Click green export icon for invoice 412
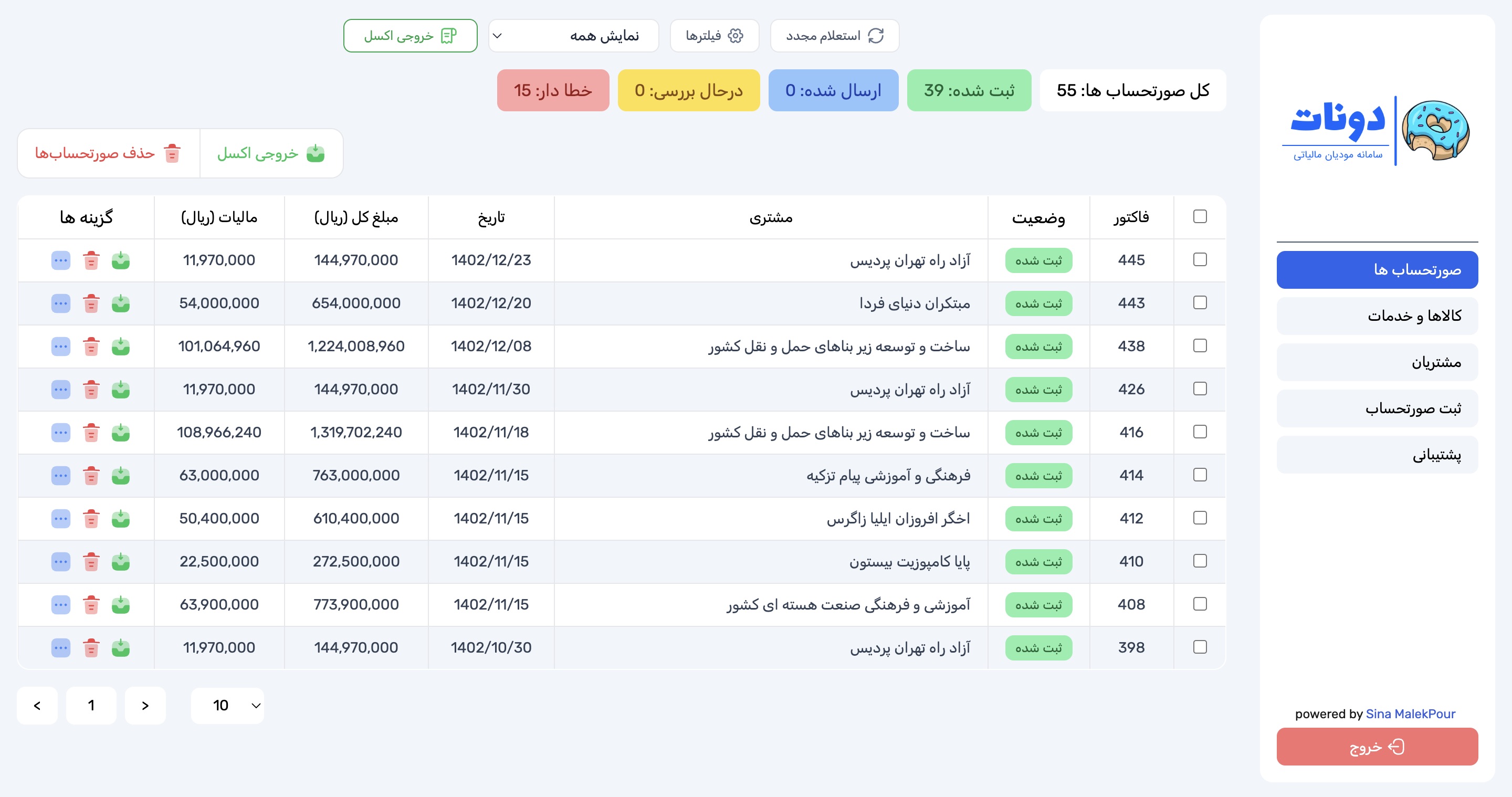1512x797 pixels. pyautogui.click(x=120, y=519)
